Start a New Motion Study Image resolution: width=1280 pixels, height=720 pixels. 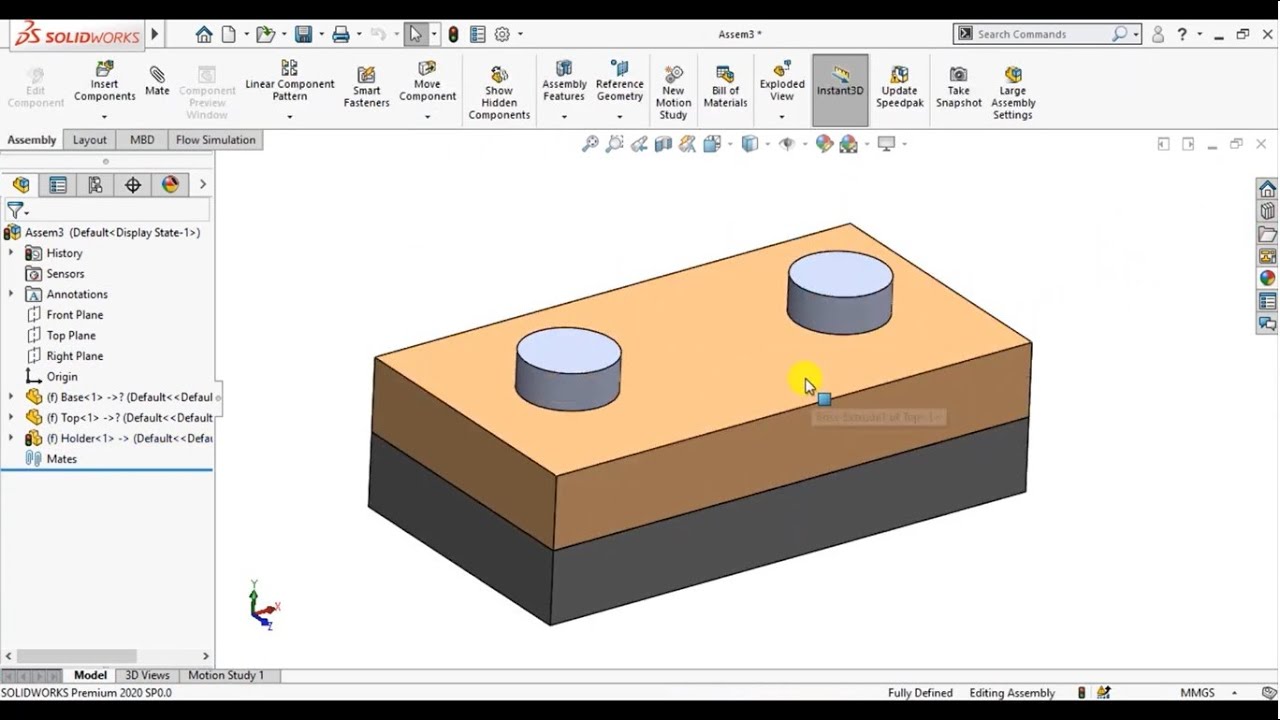pos(673,93)
